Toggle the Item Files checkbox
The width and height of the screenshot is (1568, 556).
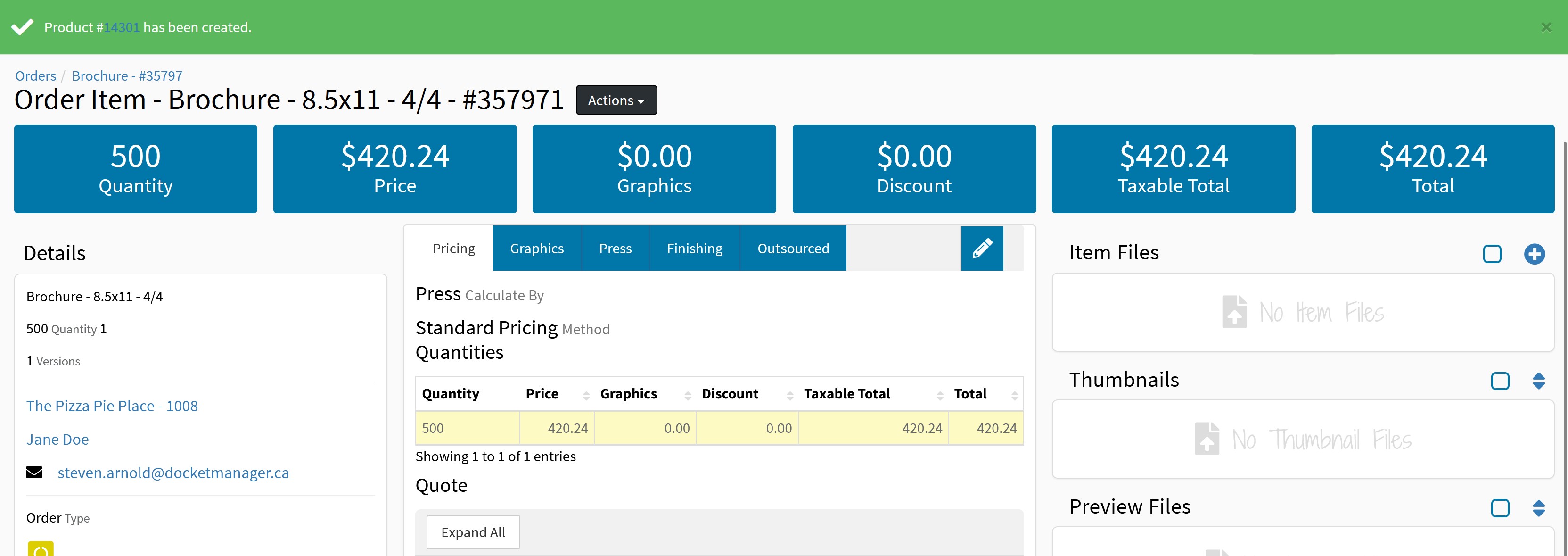[x=1492, y=254]
